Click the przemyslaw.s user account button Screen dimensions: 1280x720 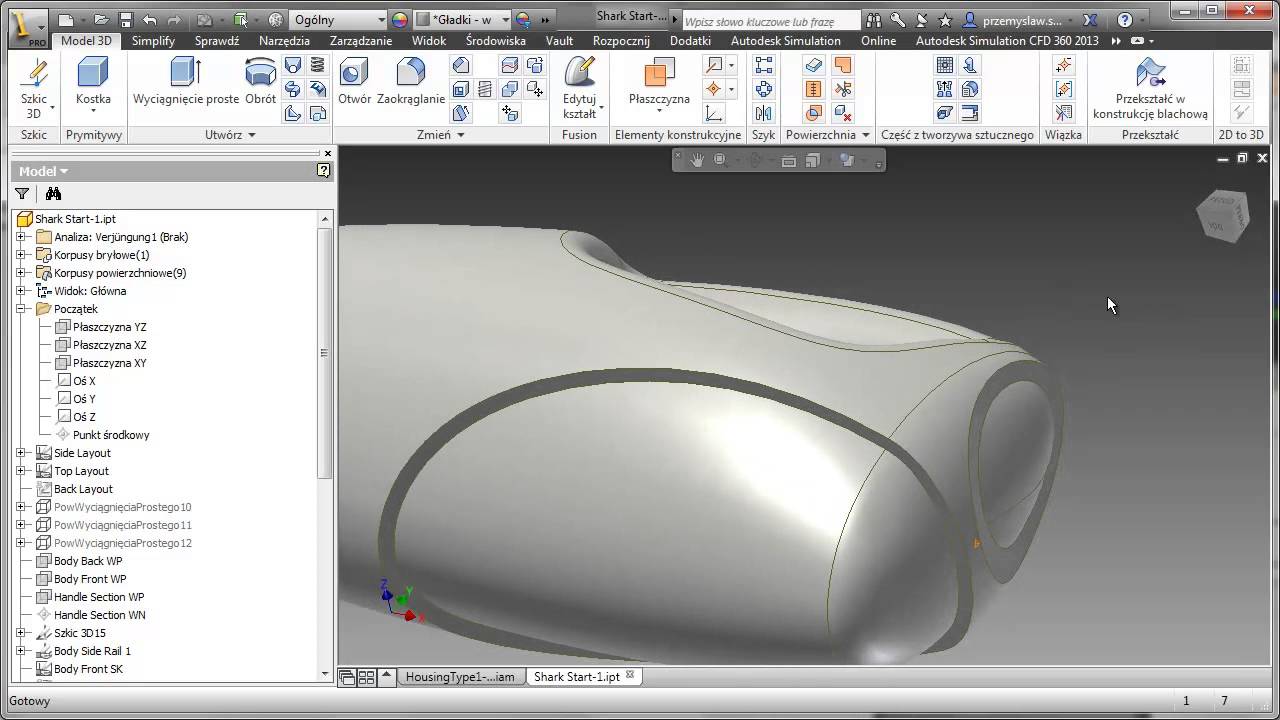(1018, 19)
